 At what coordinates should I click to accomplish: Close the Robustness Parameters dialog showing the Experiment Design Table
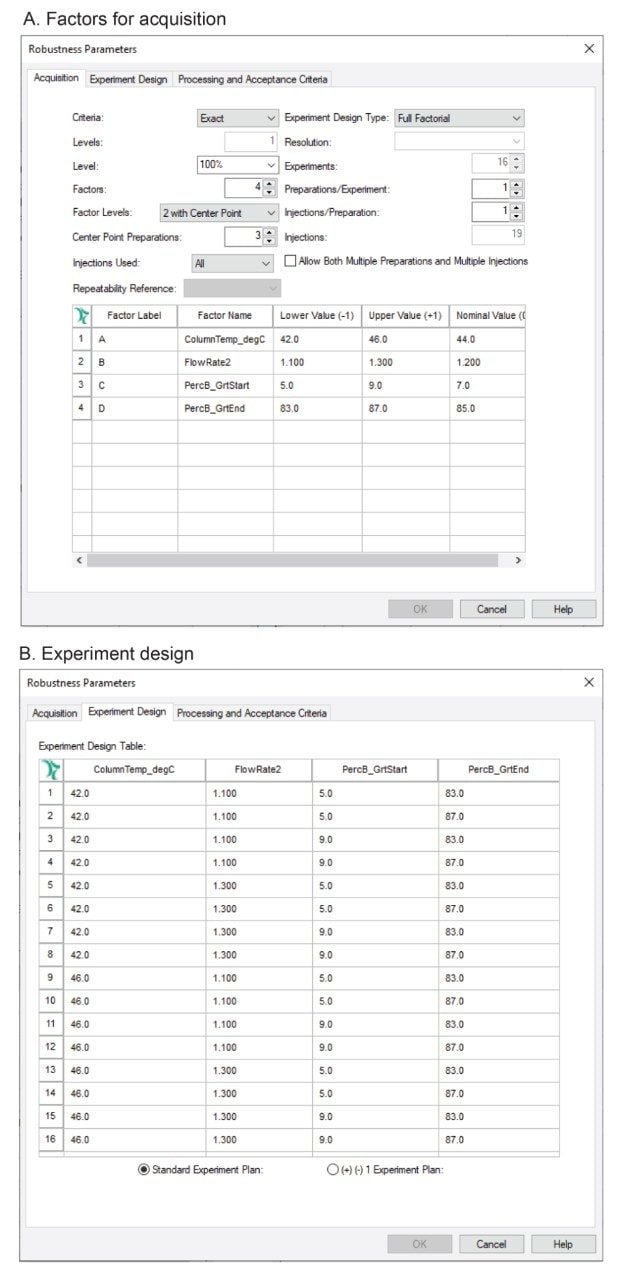tap(588, 682)
